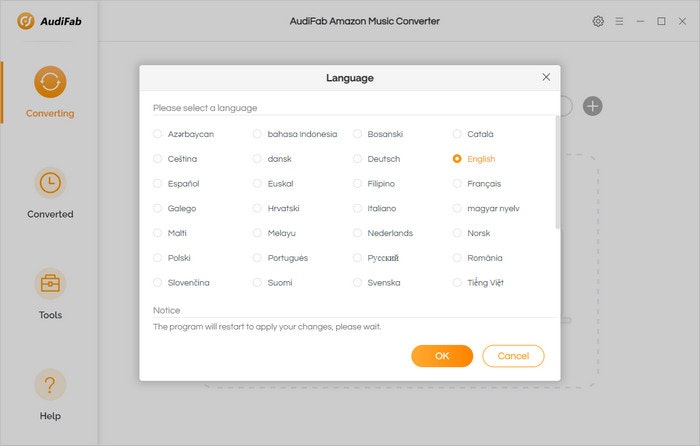Screen dimensions: 700x446
Task: Select Melayu radio button
Action: coord(257,233)
